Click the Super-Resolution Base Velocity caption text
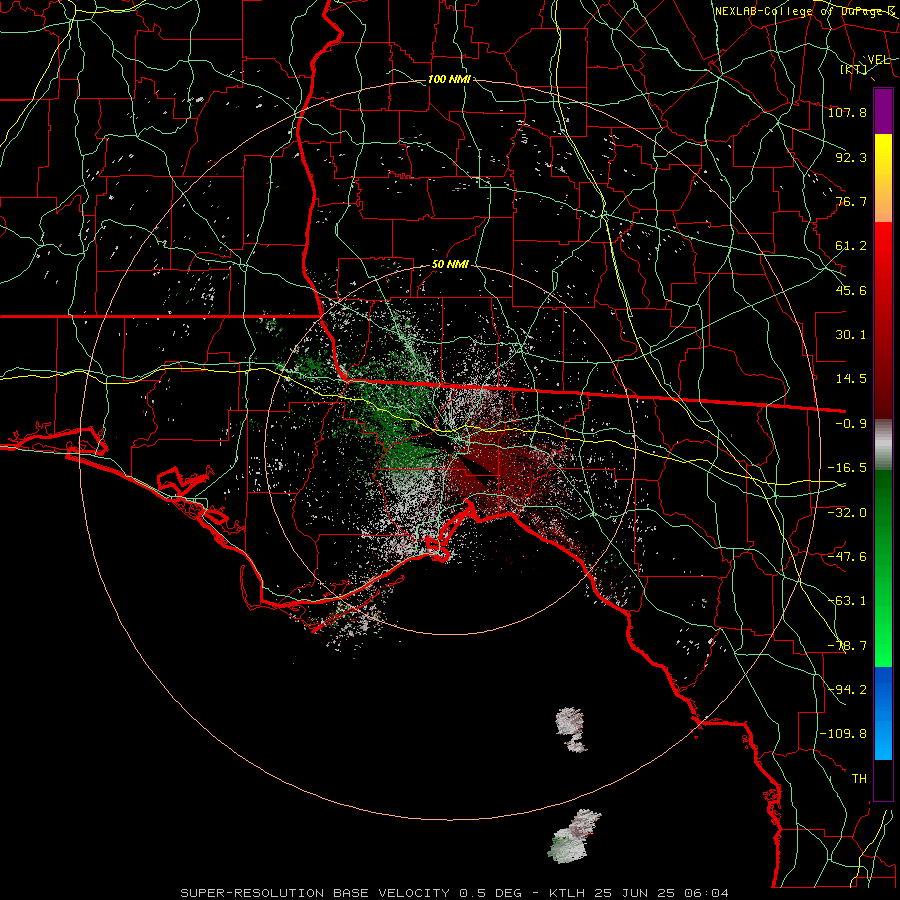The width and height of the screenshot is (900, 900). (x=454, y=893)
